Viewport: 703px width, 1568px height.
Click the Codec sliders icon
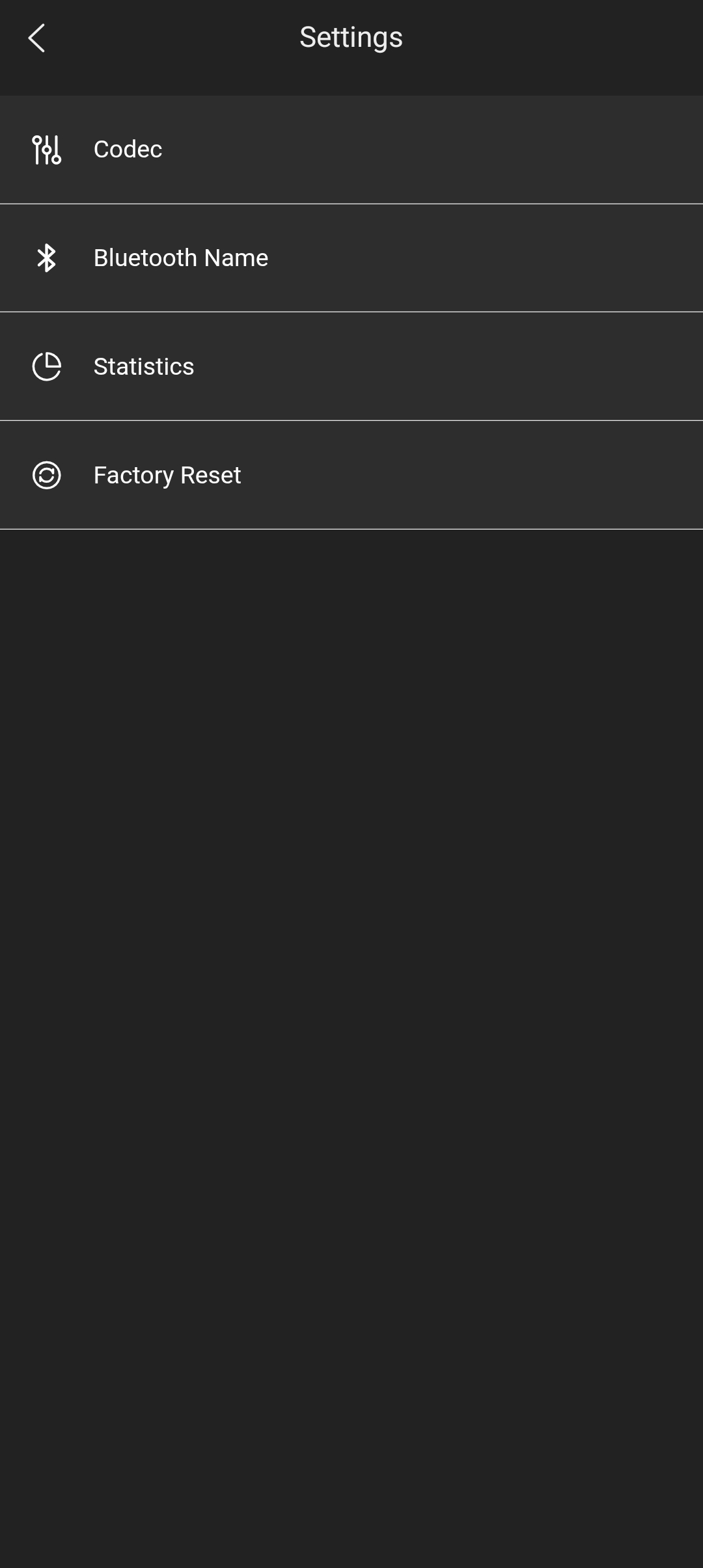click(x=46, y=150)
